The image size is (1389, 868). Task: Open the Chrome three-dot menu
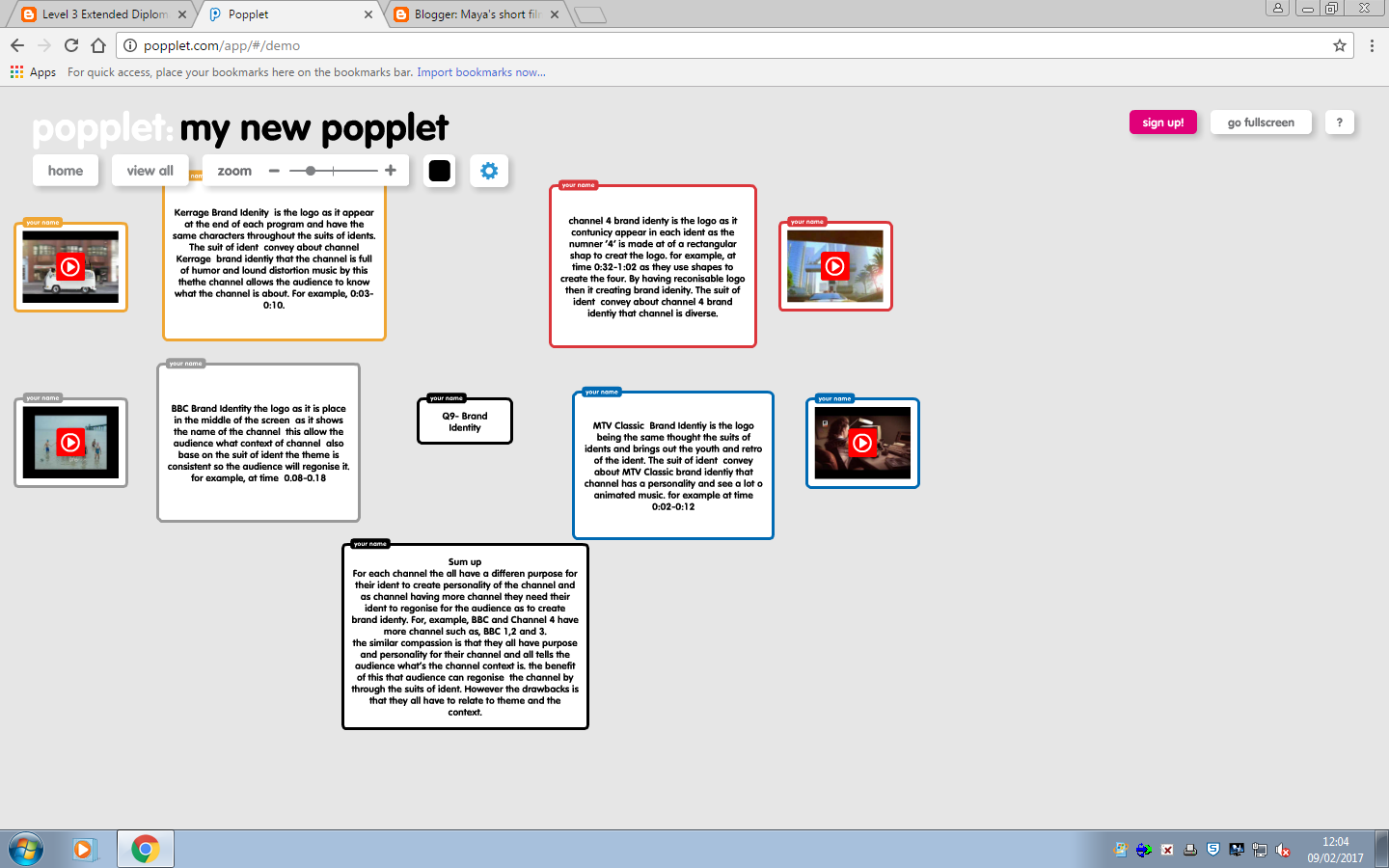(1372, 45)
